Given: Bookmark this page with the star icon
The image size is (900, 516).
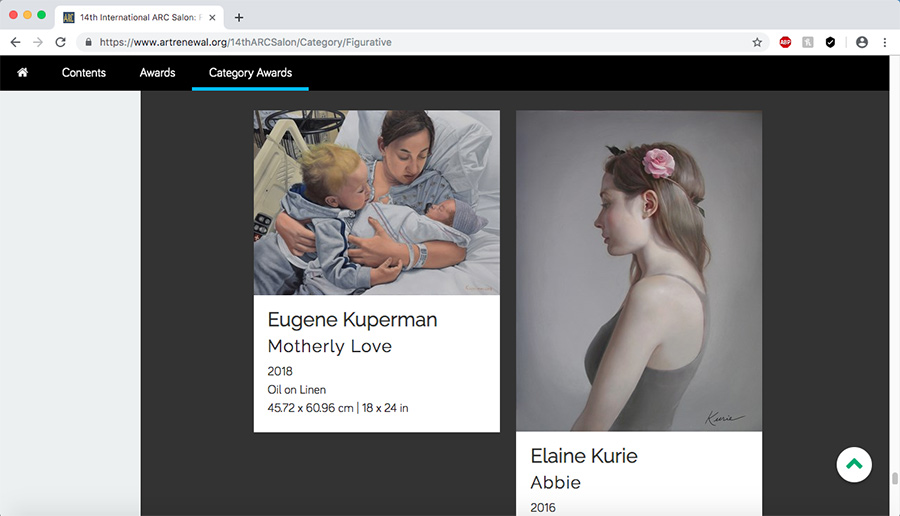Looking at the screenshot, I should (x=757, y=42).
